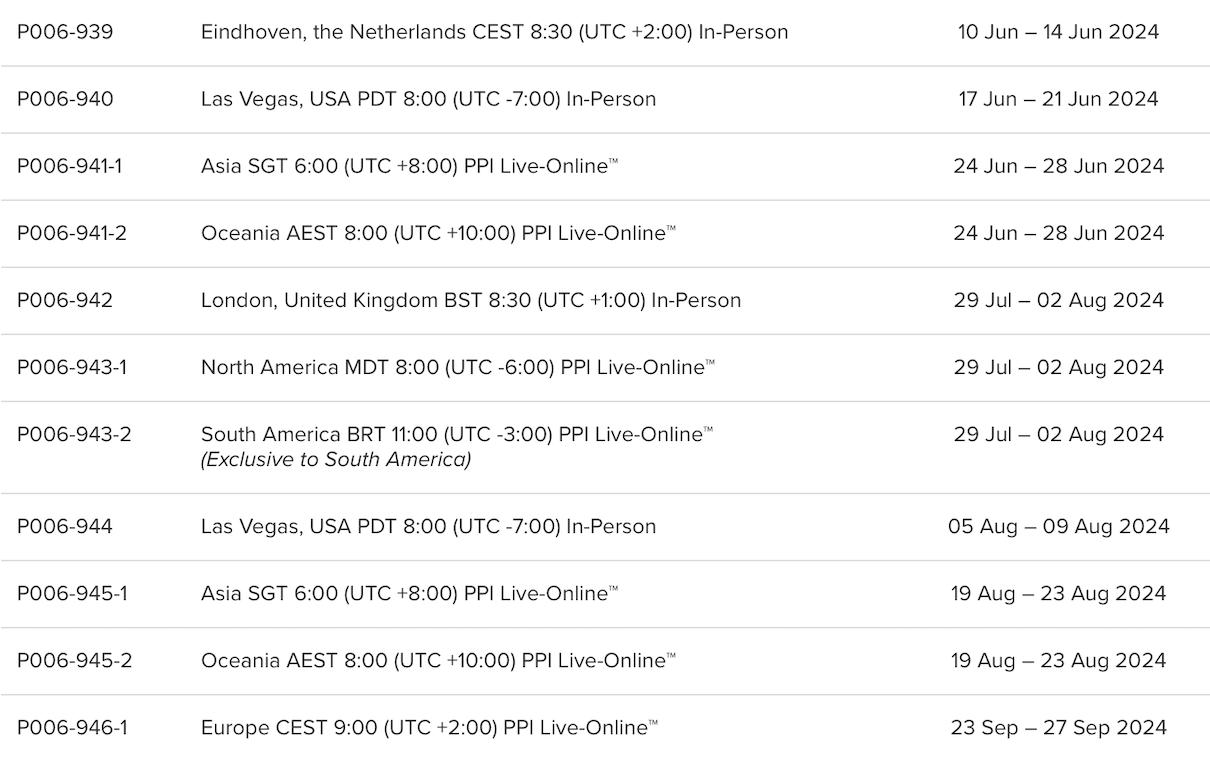This screenshot has height=761, width=1210.
Task: Open course code P006-940
Action: [x=65, y=99]
